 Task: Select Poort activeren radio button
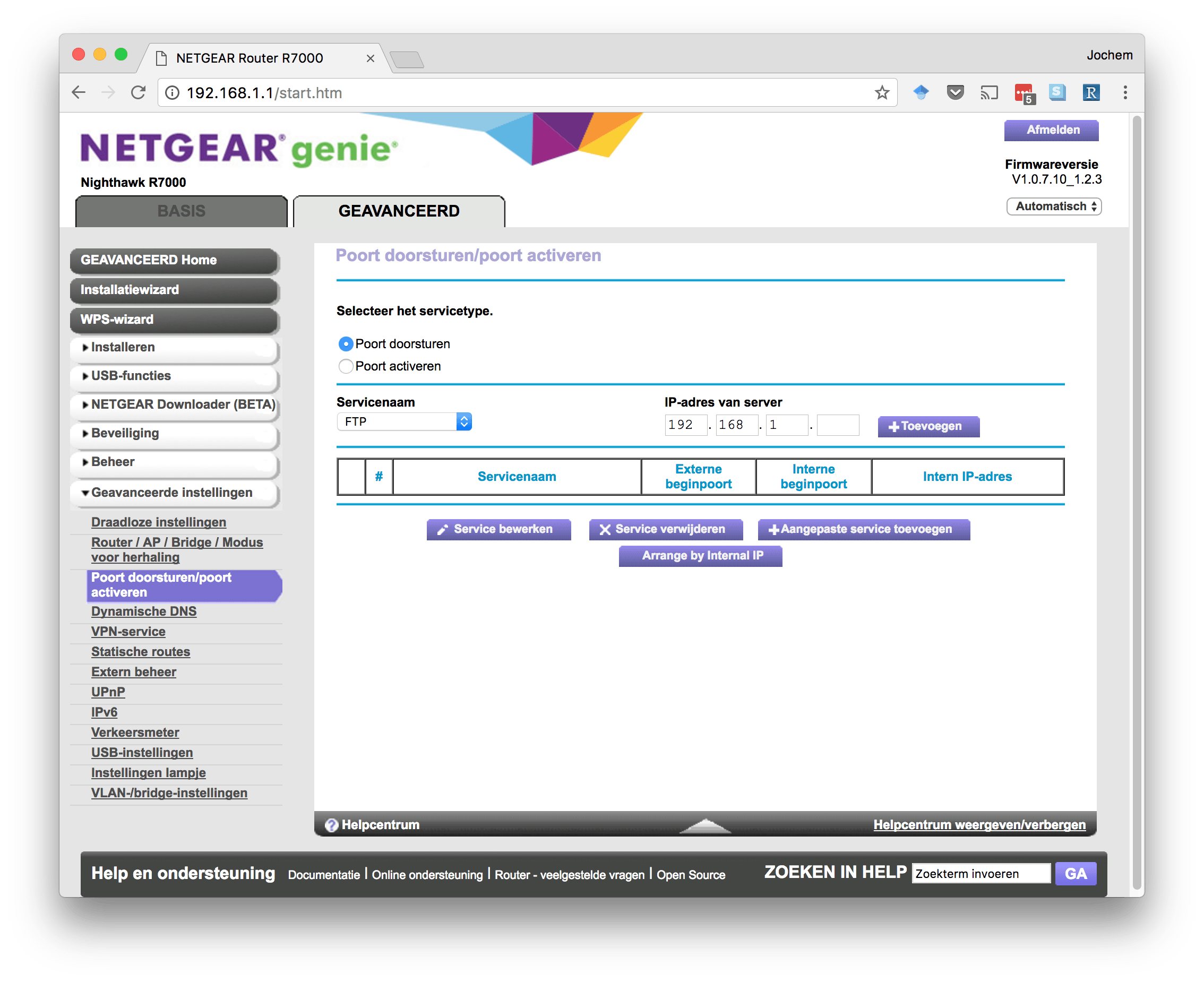[346, 367]
